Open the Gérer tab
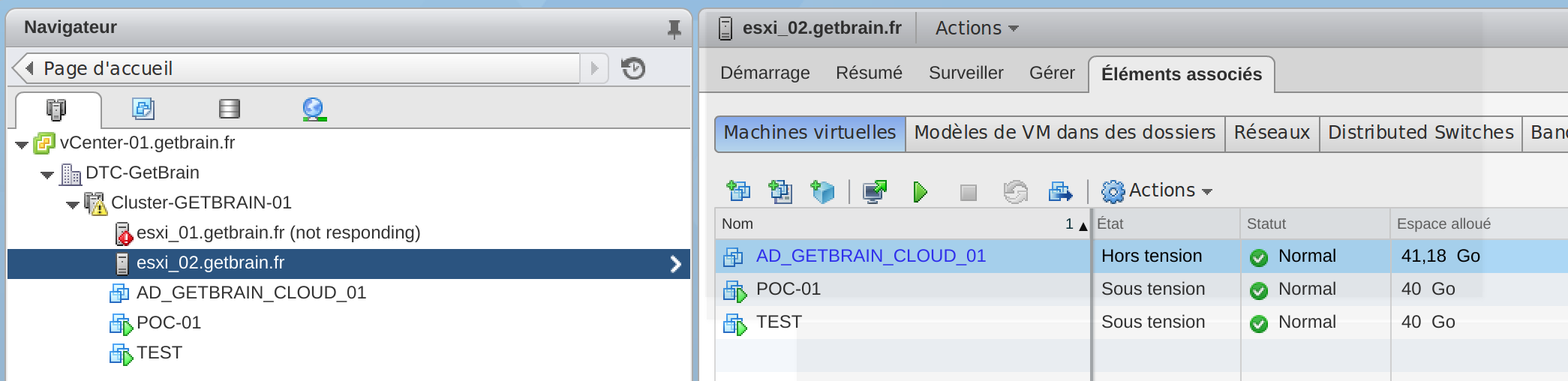Image resolution: width=1568 pixels, height=381 pixels. pyautogui.click(x=1052, y=73)
